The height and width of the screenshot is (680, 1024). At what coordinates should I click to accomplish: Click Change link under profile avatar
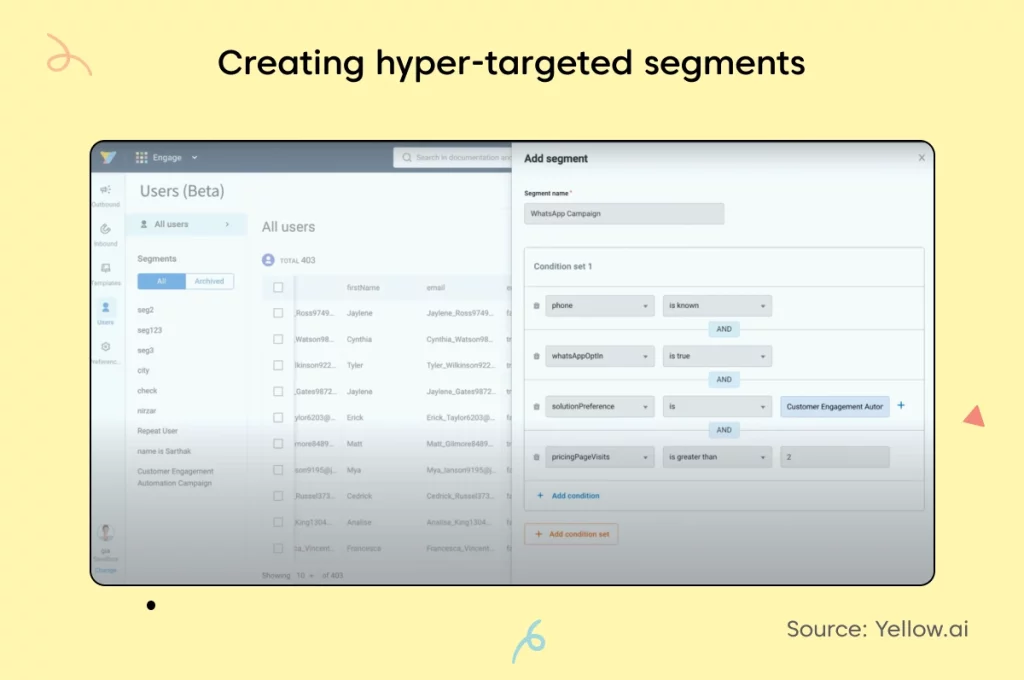point(105,570)
